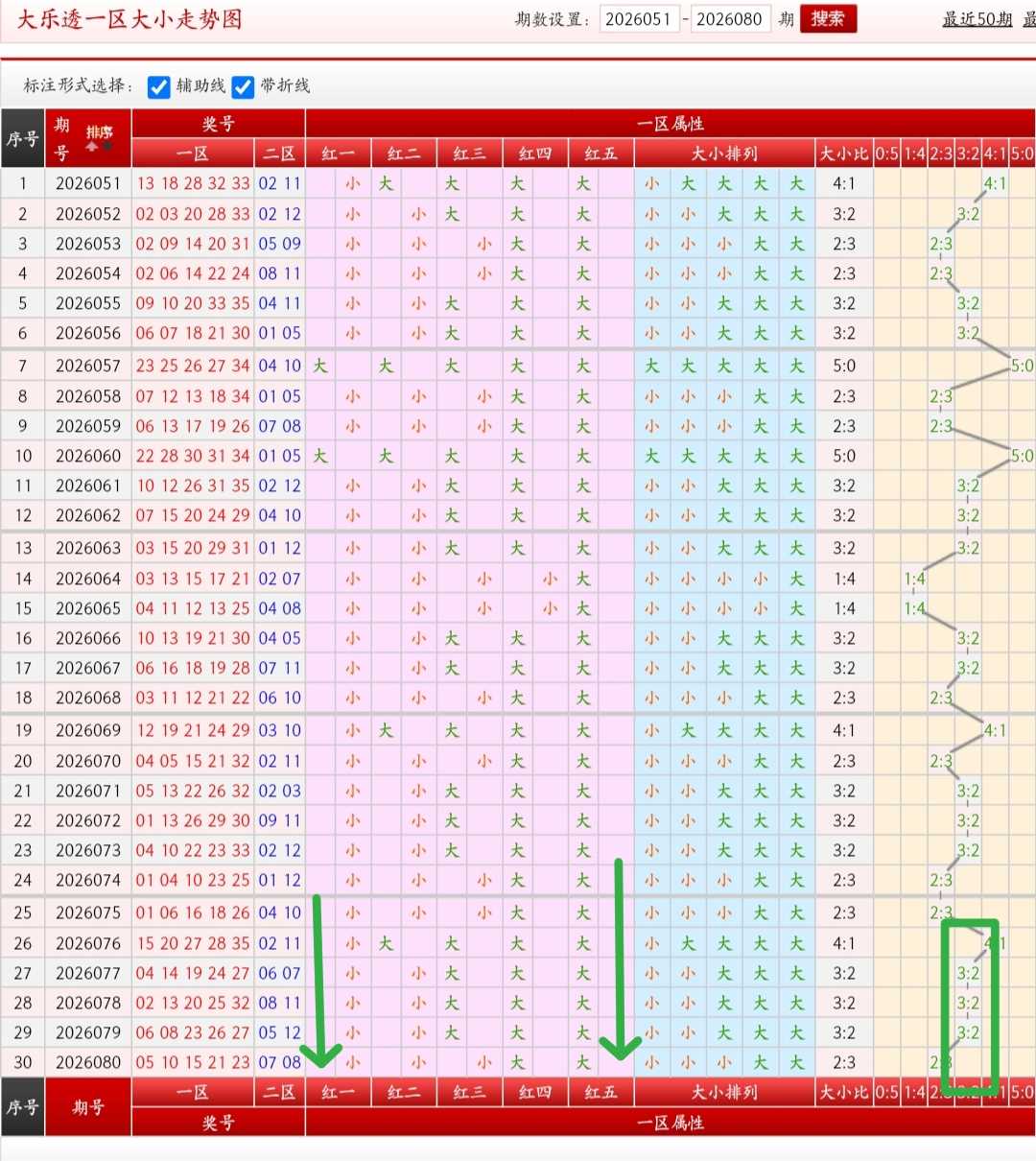Select the row for period 2026057
This screenshot has width=1036, height=1161.
(518, 366)
